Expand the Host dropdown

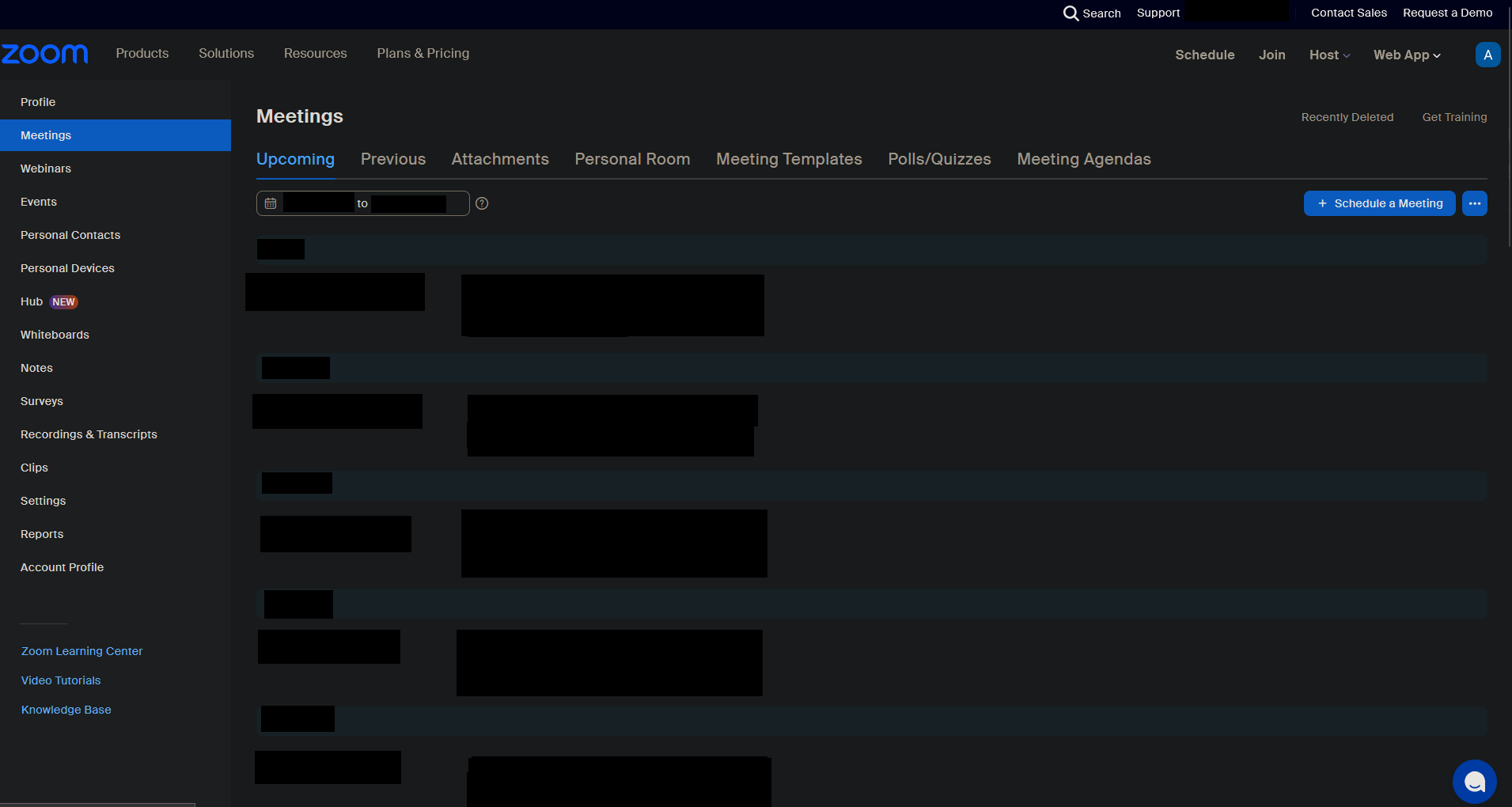click(x=1329, y=55)
